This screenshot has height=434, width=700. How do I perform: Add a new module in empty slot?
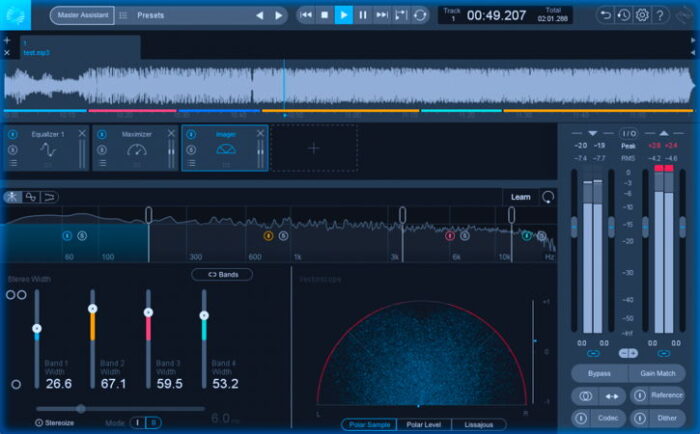(x=313, y=148)
